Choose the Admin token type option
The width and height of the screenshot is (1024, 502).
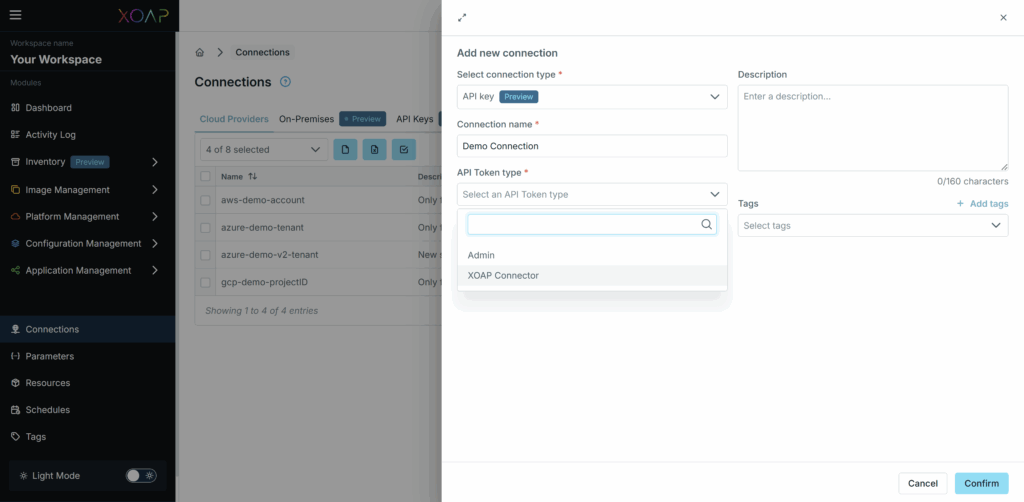(x=592, y=255)
